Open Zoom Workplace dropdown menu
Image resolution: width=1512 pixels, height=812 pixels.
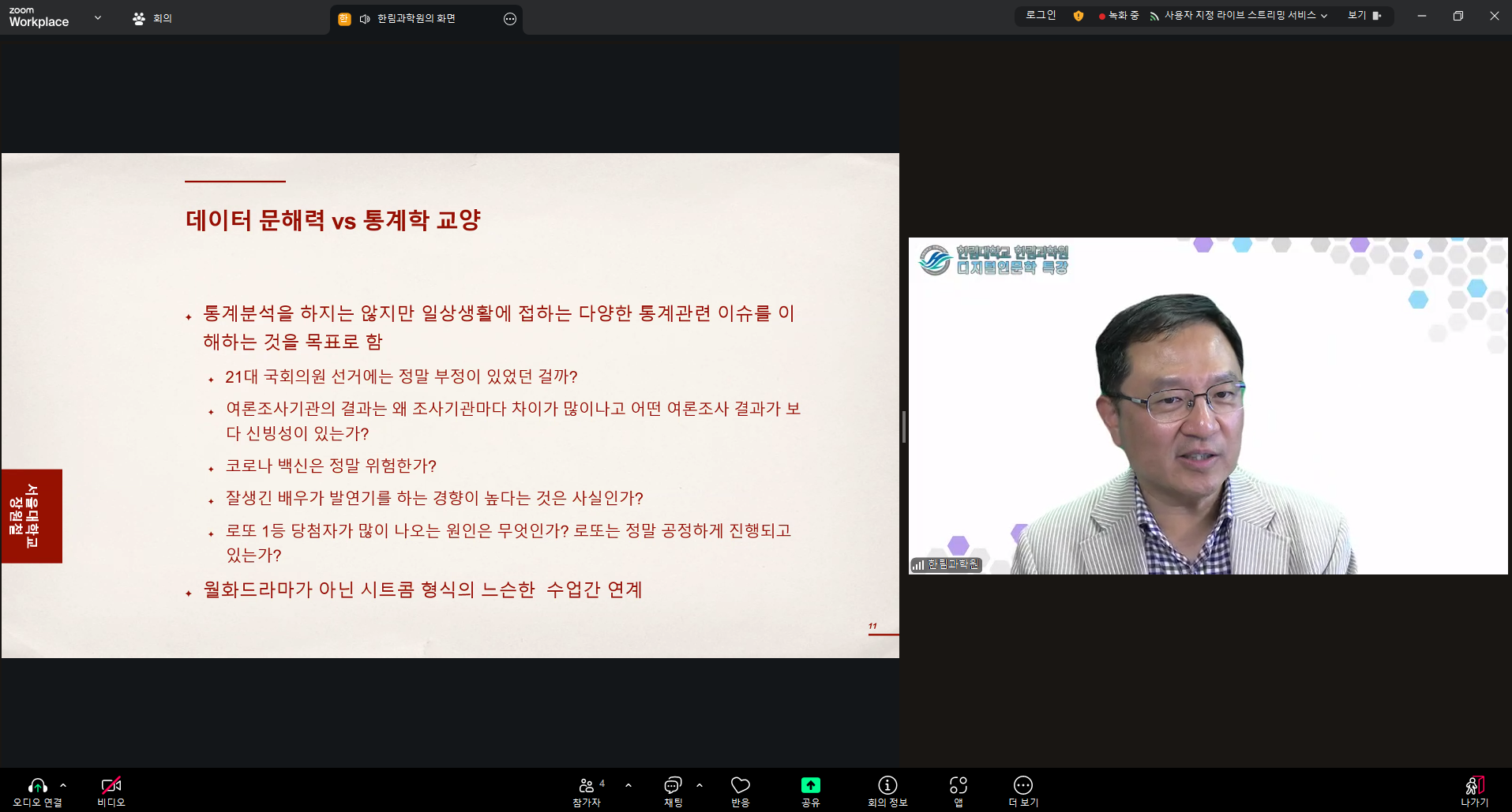[x=98, y=17]
